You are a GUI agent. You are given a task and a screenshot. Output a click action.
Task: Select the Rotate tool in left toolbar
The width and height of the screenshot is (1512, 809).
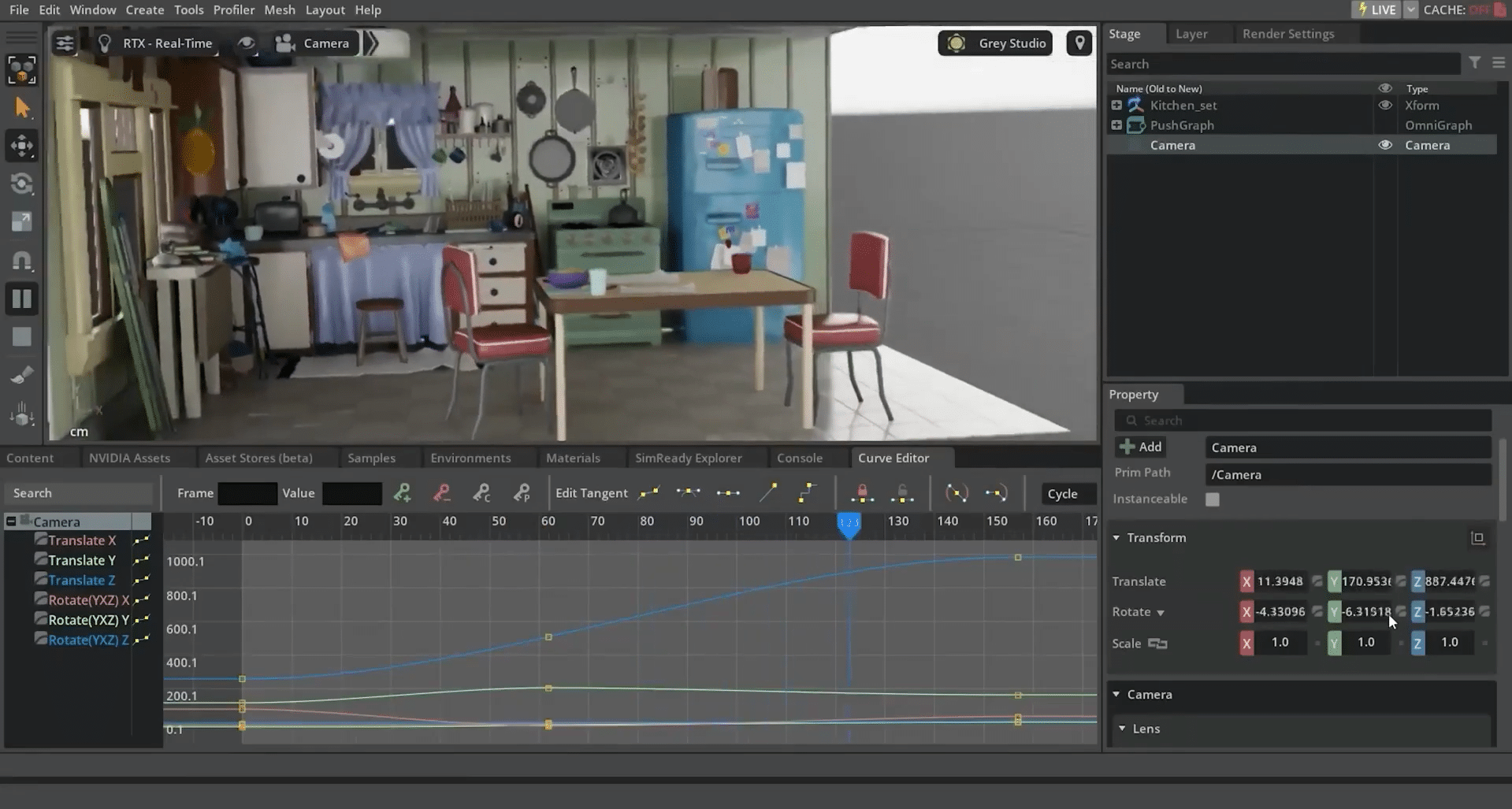(22, 184)
